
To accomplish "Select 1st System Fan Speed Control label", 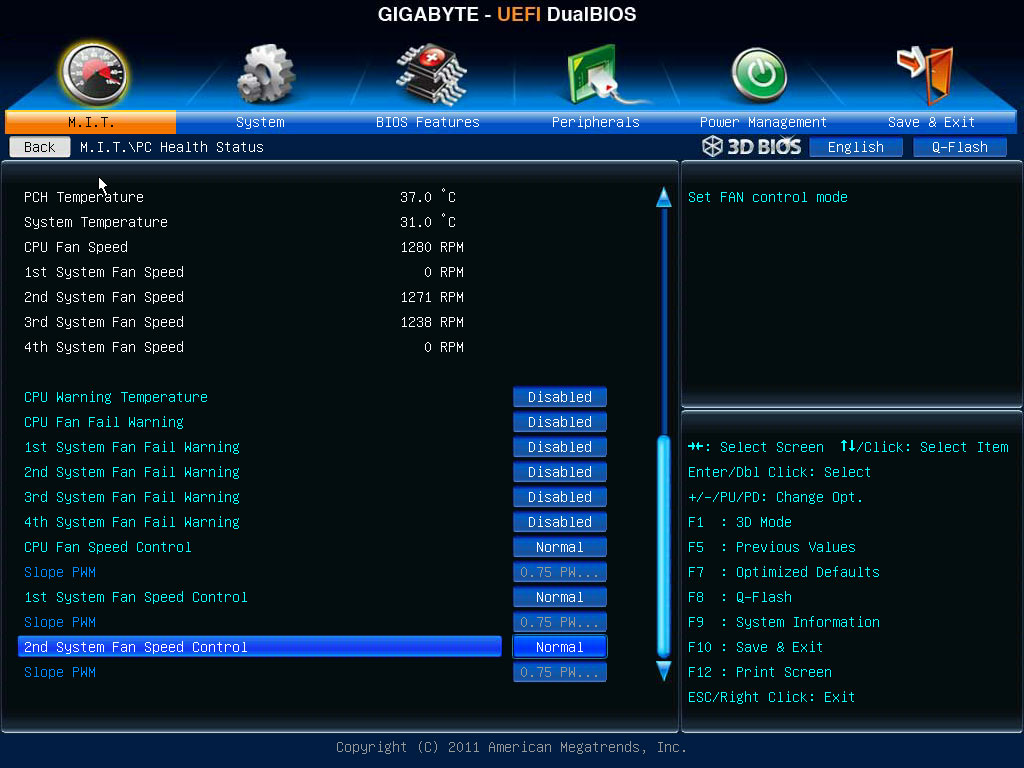I will click(136, 598).
